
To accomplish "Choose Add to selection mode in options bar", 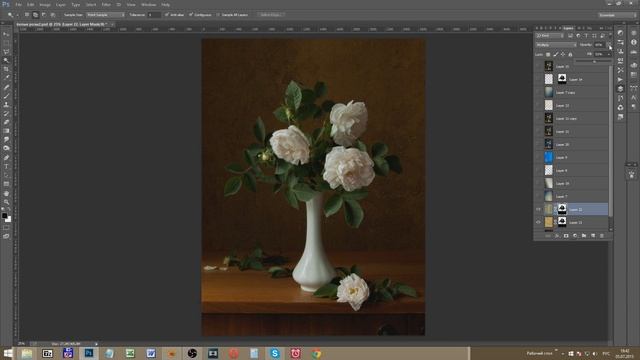I will click(36, 15).
